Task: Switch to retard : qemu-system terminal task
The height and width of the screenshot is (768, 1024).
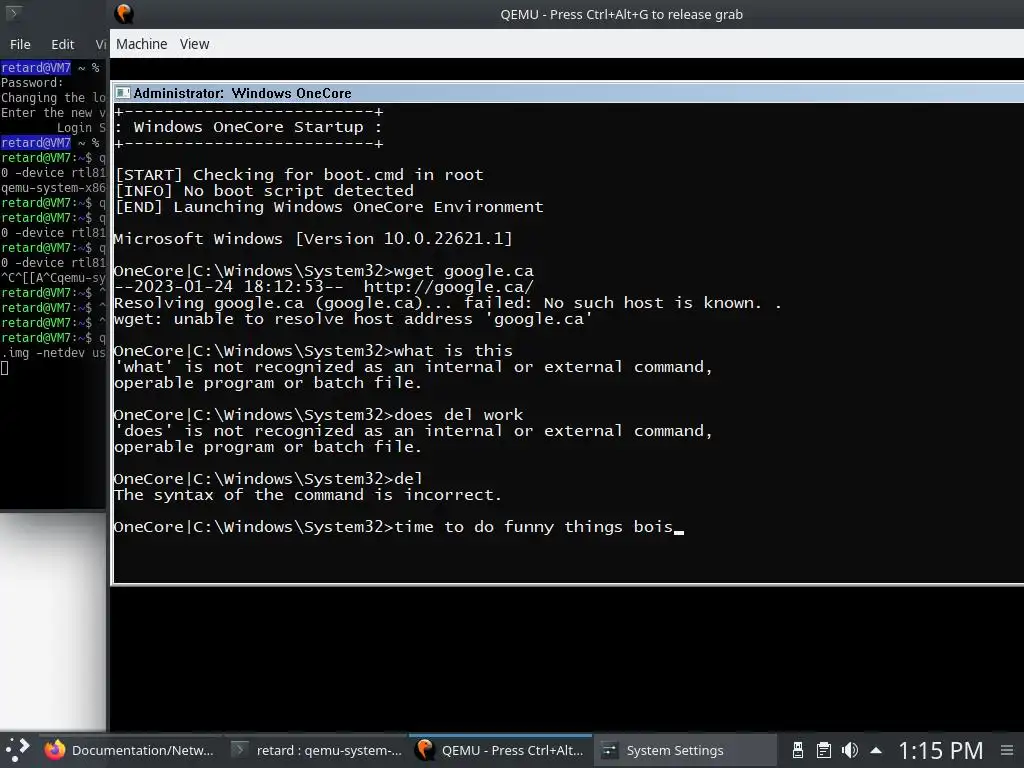Action: coord(317,750)
